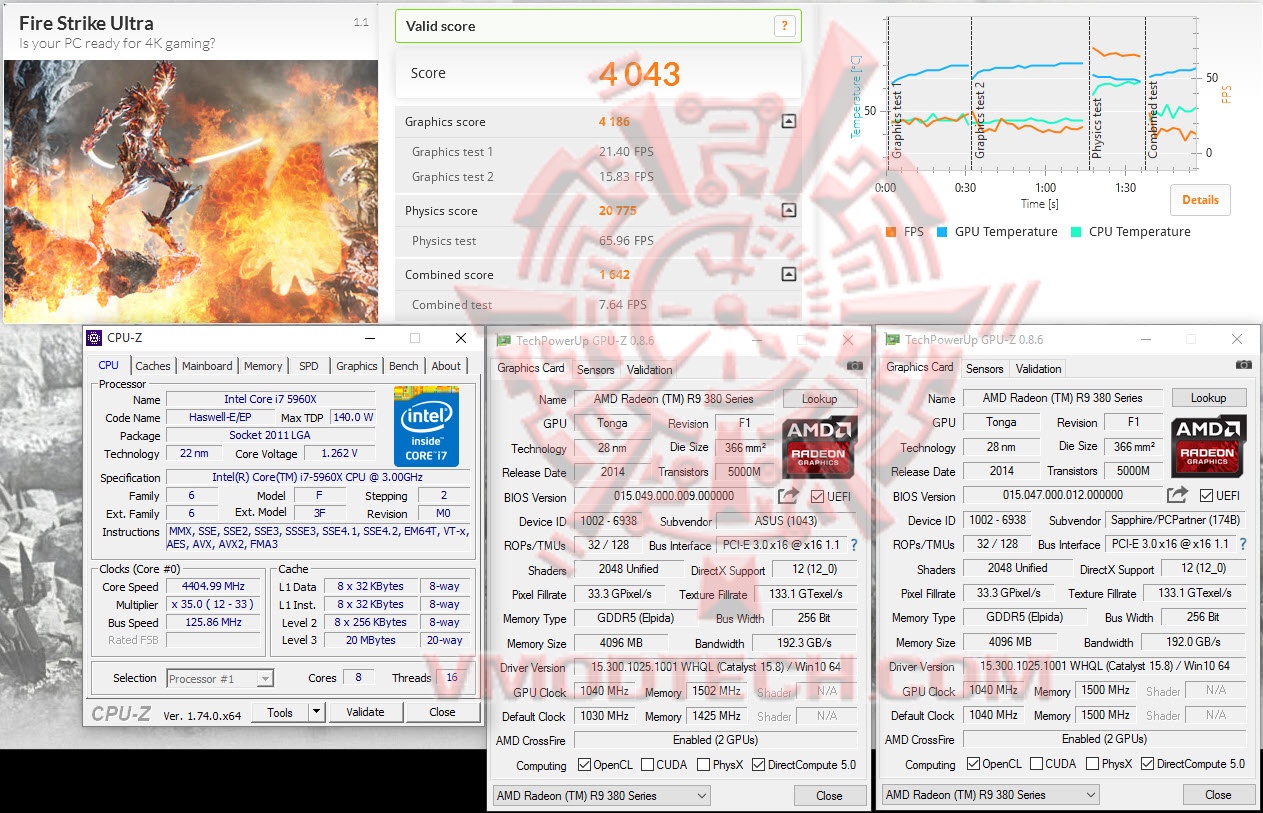Collapse the Graphics score section
1263x813 pixels.
coord(788,122)
